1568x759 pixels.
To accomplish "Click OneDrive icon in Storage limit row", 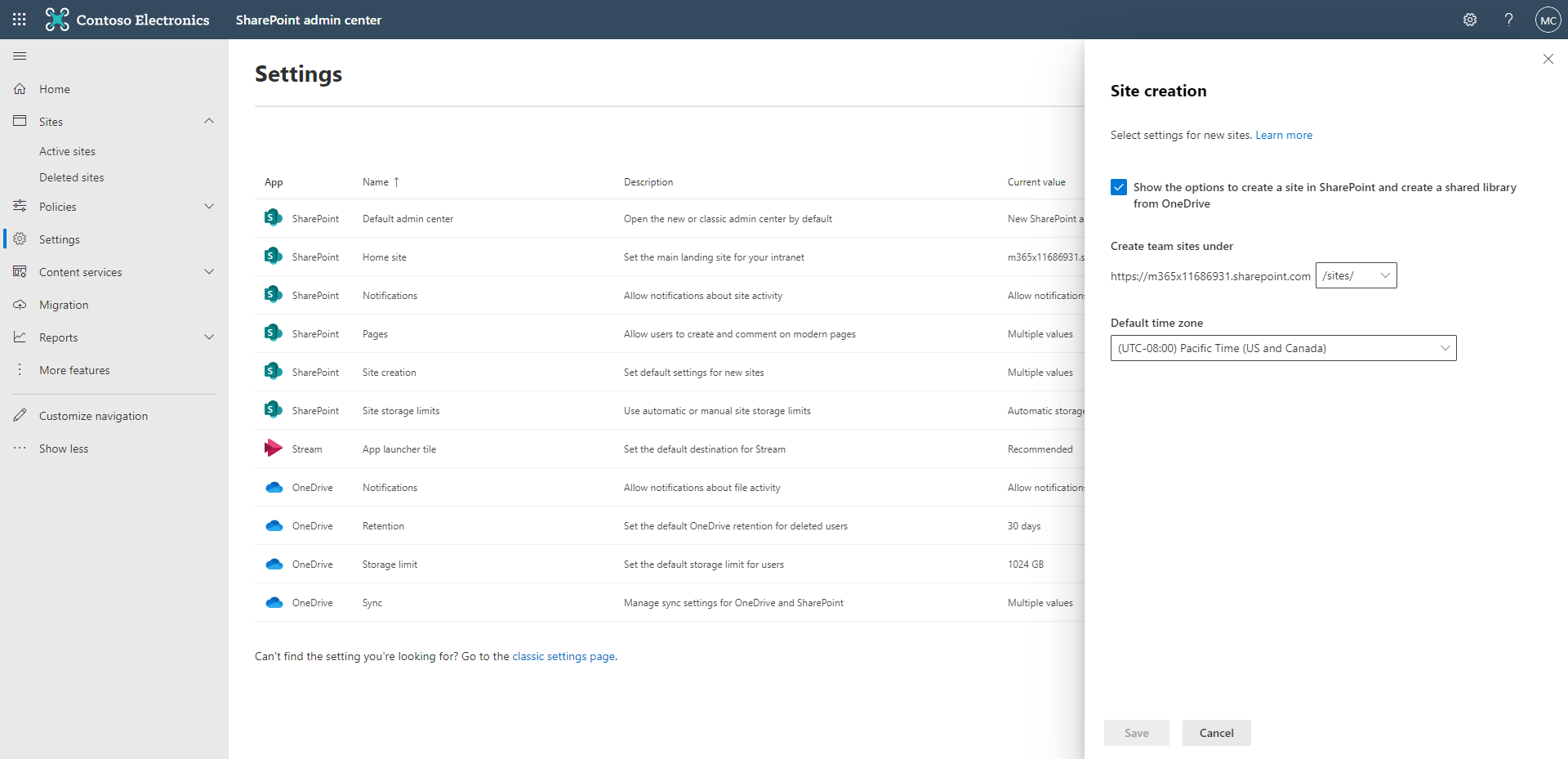I will coord(274,564).
